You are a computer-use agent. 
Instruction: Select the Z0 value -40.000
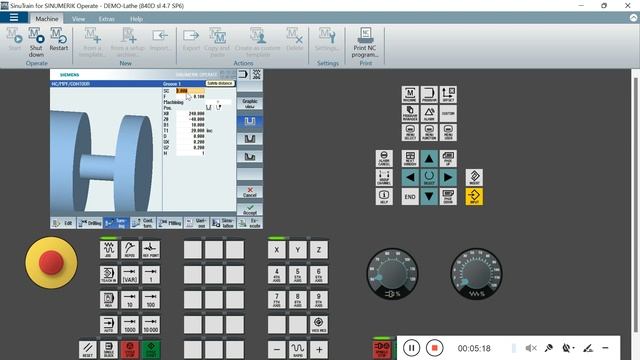click(190, 119)
